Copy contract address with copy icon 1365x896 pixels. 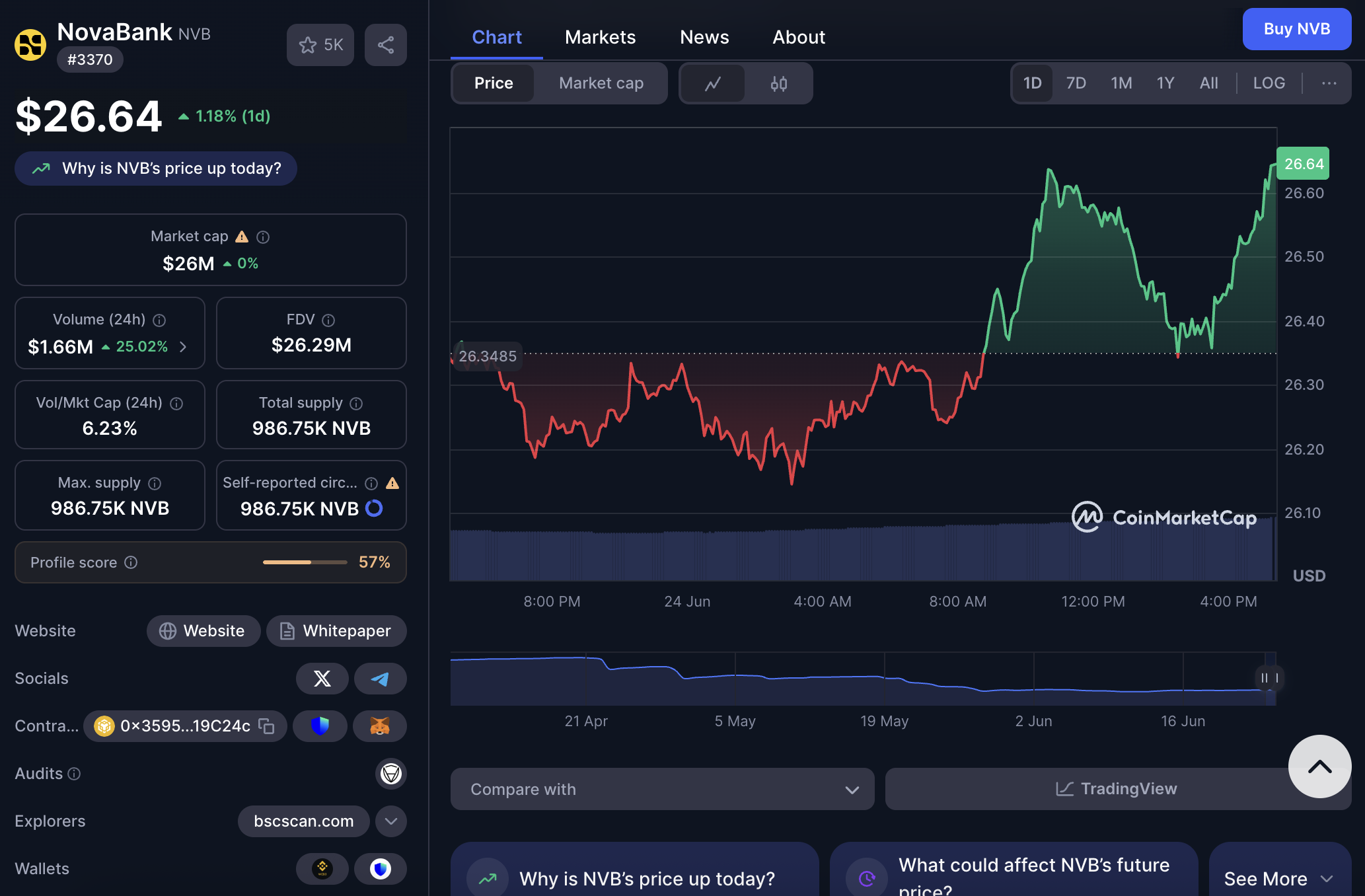tap(266, 726)
